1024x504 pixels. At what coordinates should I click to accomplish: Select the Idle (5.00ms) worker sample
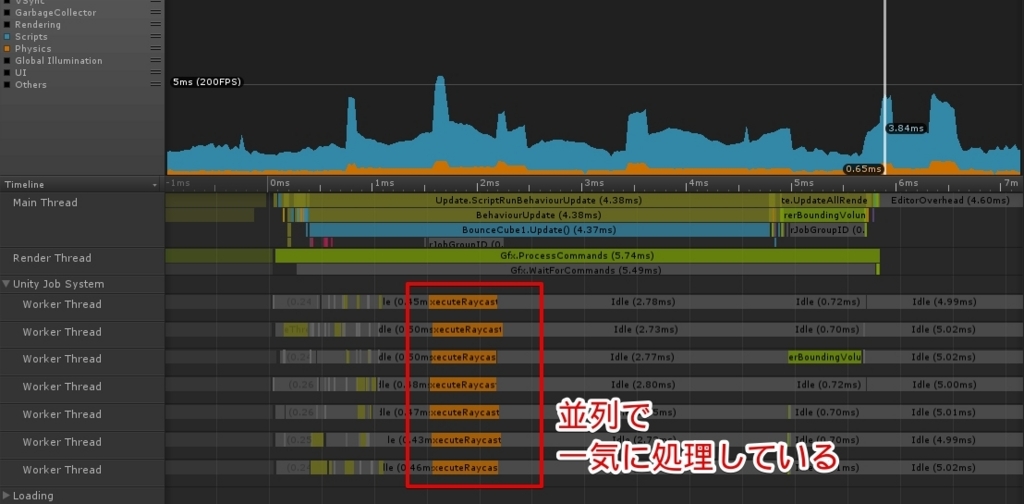pyautogui.click(x=944, y=385)
